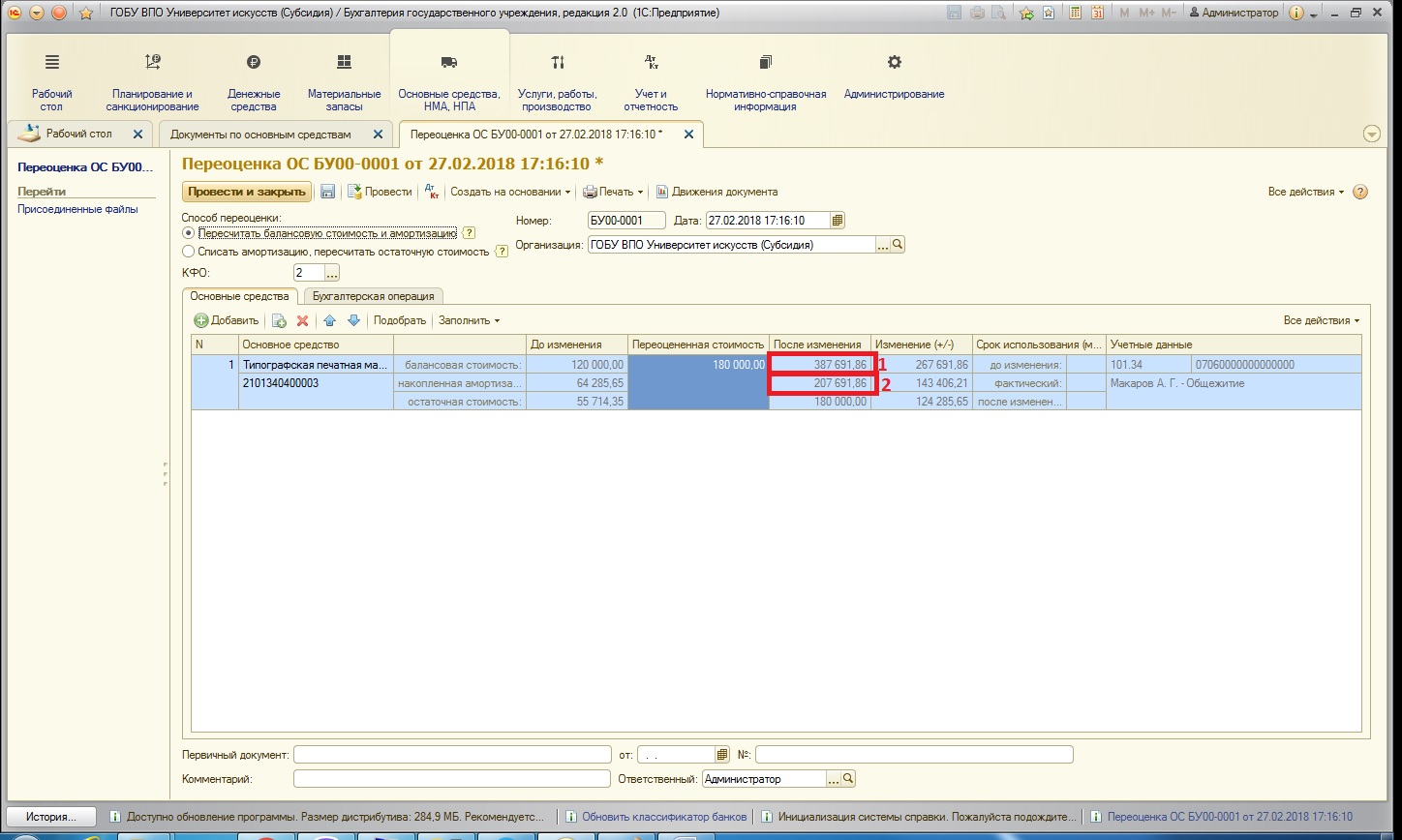Click the save (diskette) icon in the document toolbar
1402x840 pixels.
click(327, 192)
